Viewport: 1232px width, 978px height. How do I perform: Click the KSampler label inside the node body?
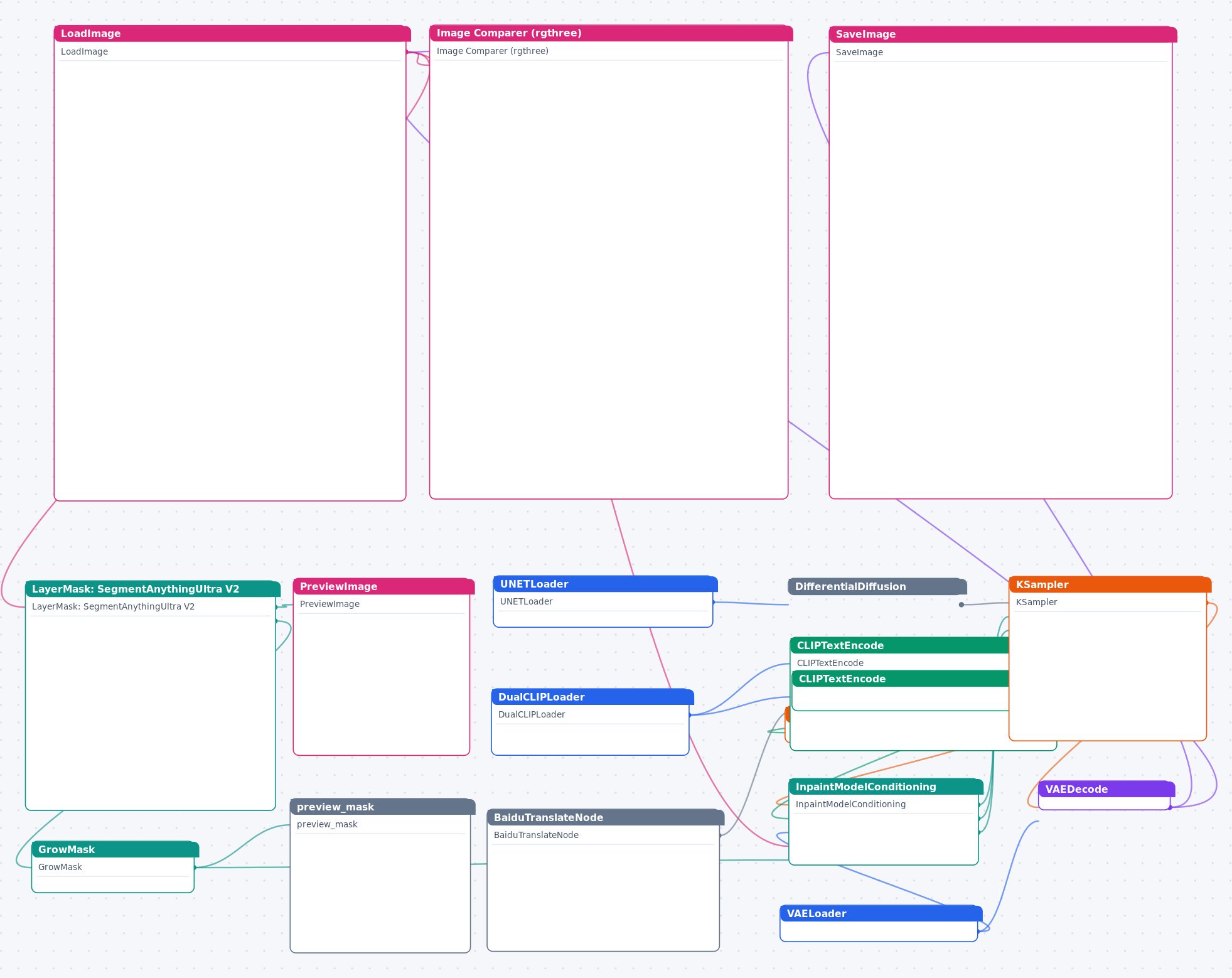[1036, 602]
